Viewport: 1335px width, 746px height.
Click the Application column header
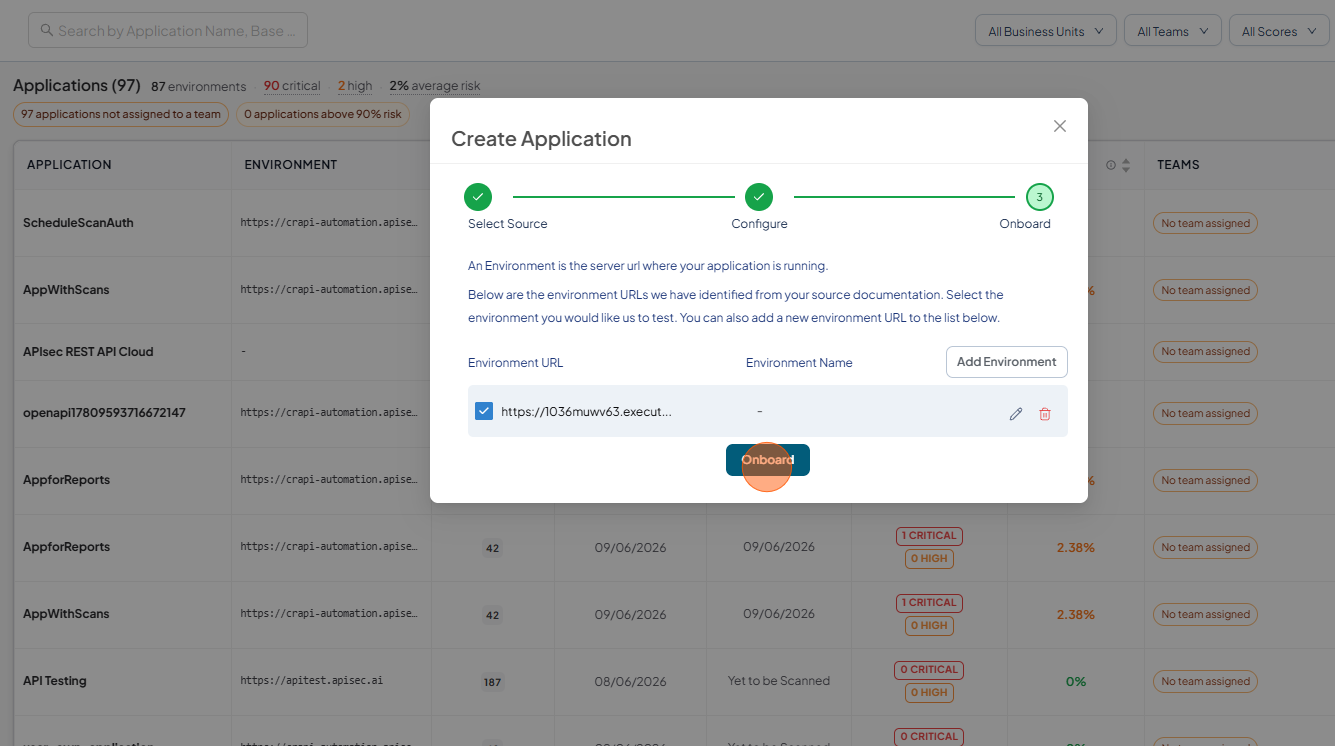tap(69, 165)
